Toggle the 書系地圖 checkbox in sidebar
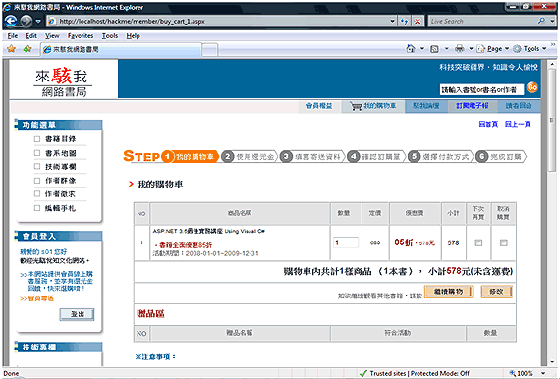 [37, 153]
